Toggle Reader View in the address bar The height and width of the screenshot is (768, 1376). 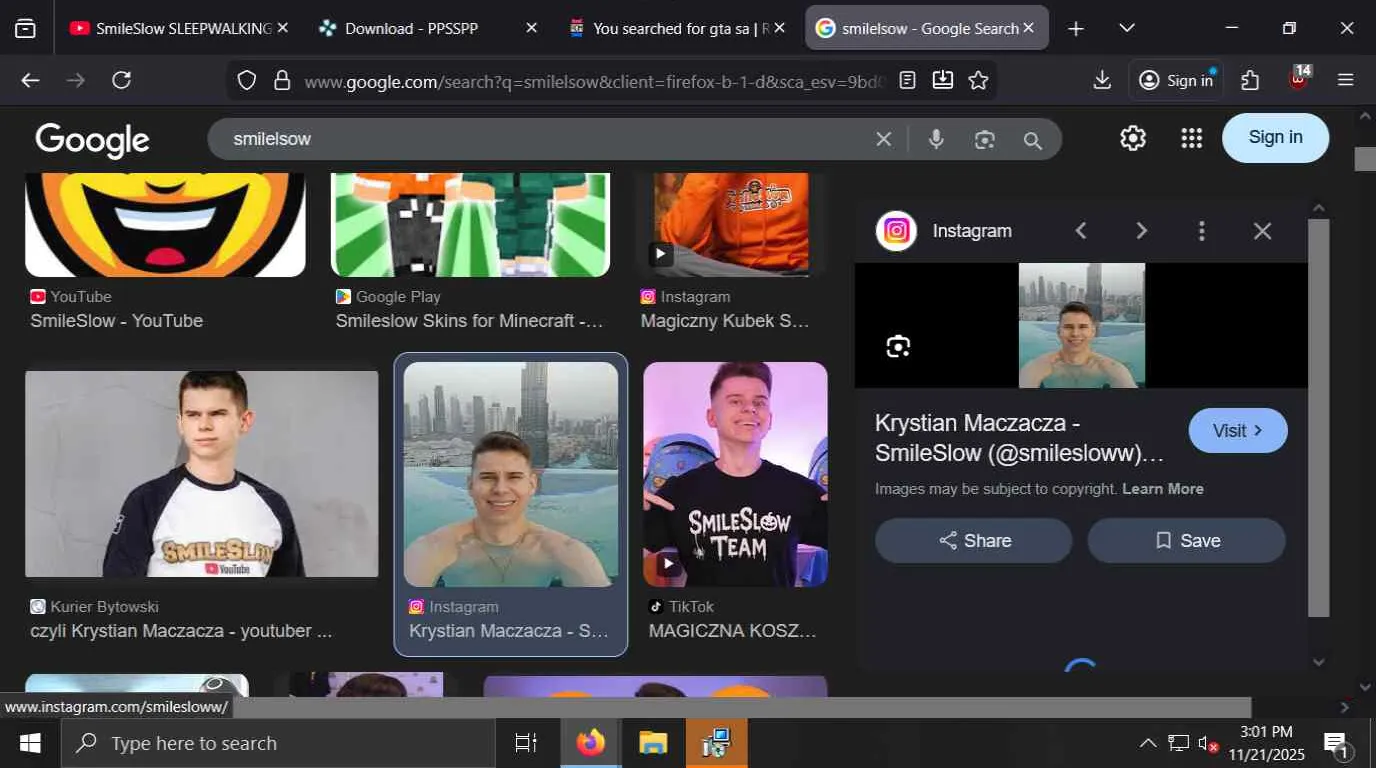tap(907, 80)
